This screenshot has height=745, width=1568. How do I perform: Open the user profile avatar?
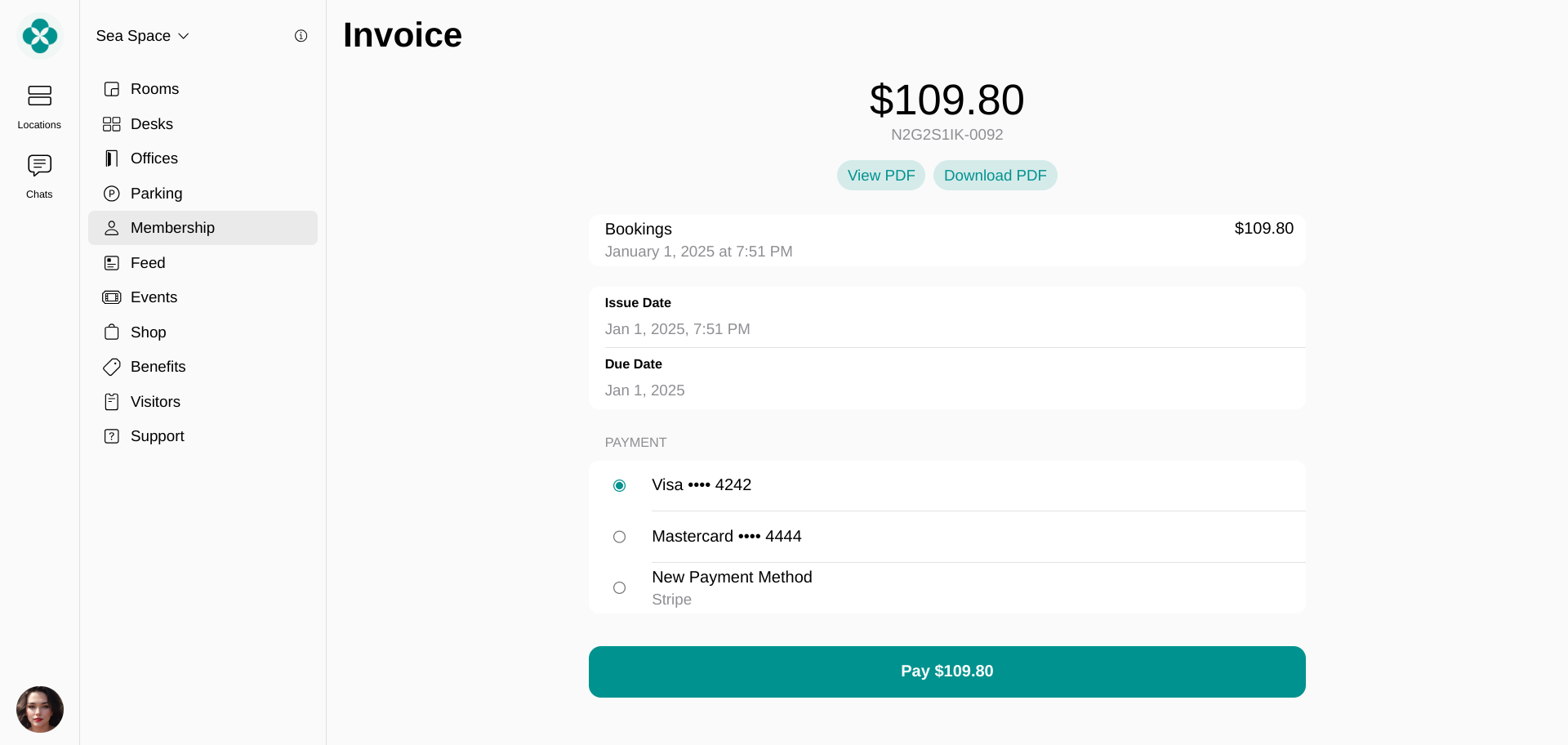[40, 709]
